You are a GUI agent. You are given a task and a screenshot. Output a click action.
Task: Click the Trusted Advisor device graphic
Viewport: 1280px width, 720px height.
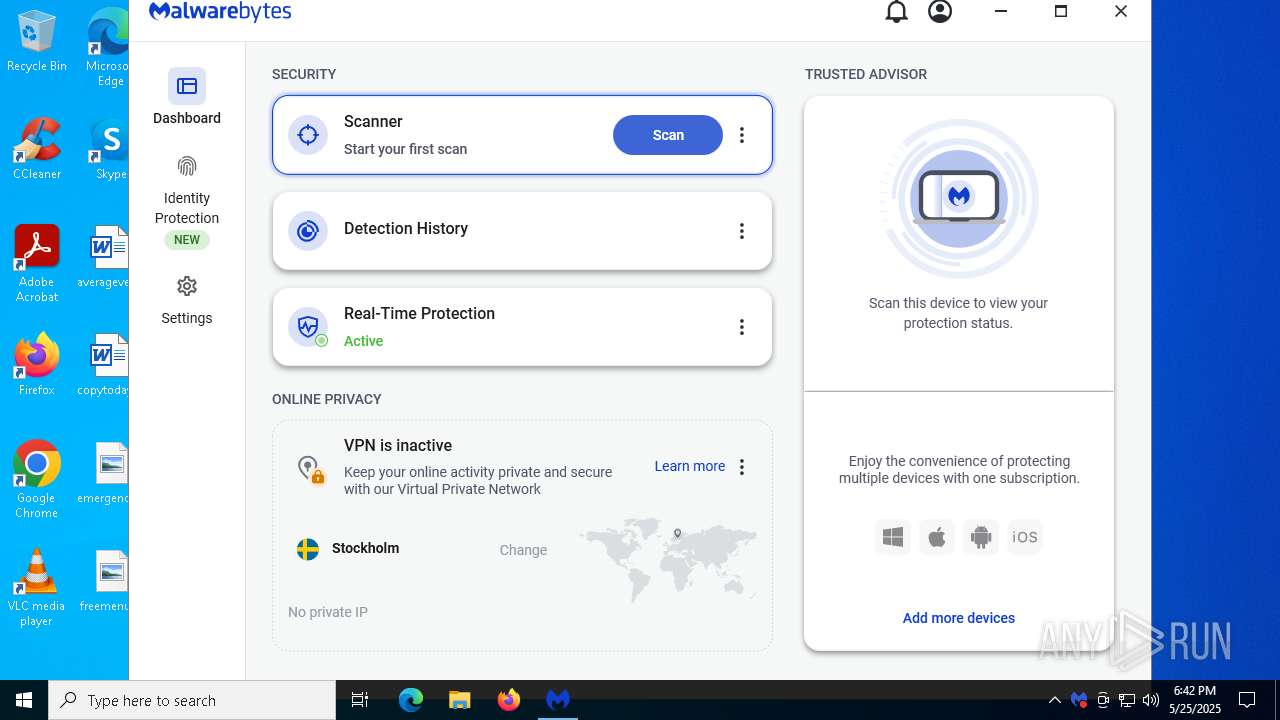[x=959, y=198]
